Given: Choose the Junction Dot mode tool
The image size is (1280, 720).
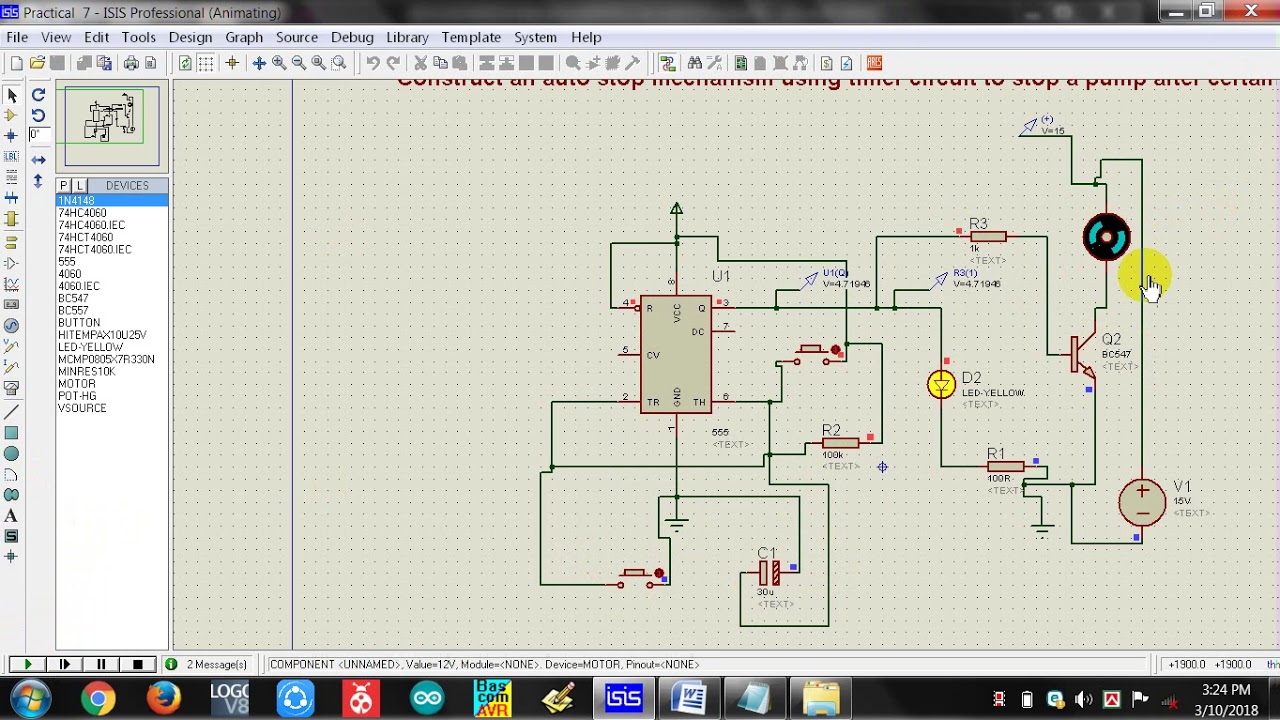Looking at the screenshot, I should click(x=12, y=135).
